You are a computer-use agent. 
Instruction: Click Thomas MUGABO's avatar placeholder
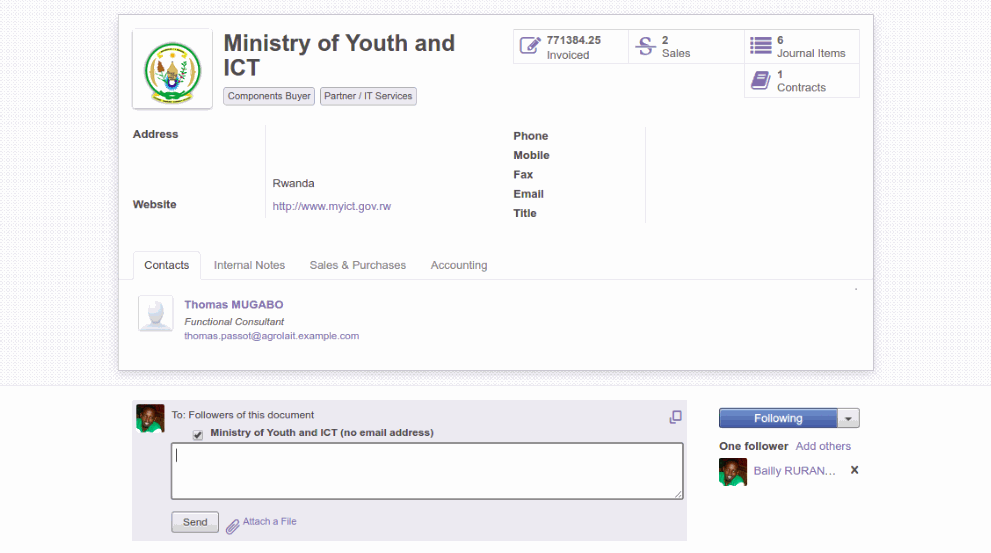coord(155,313)
